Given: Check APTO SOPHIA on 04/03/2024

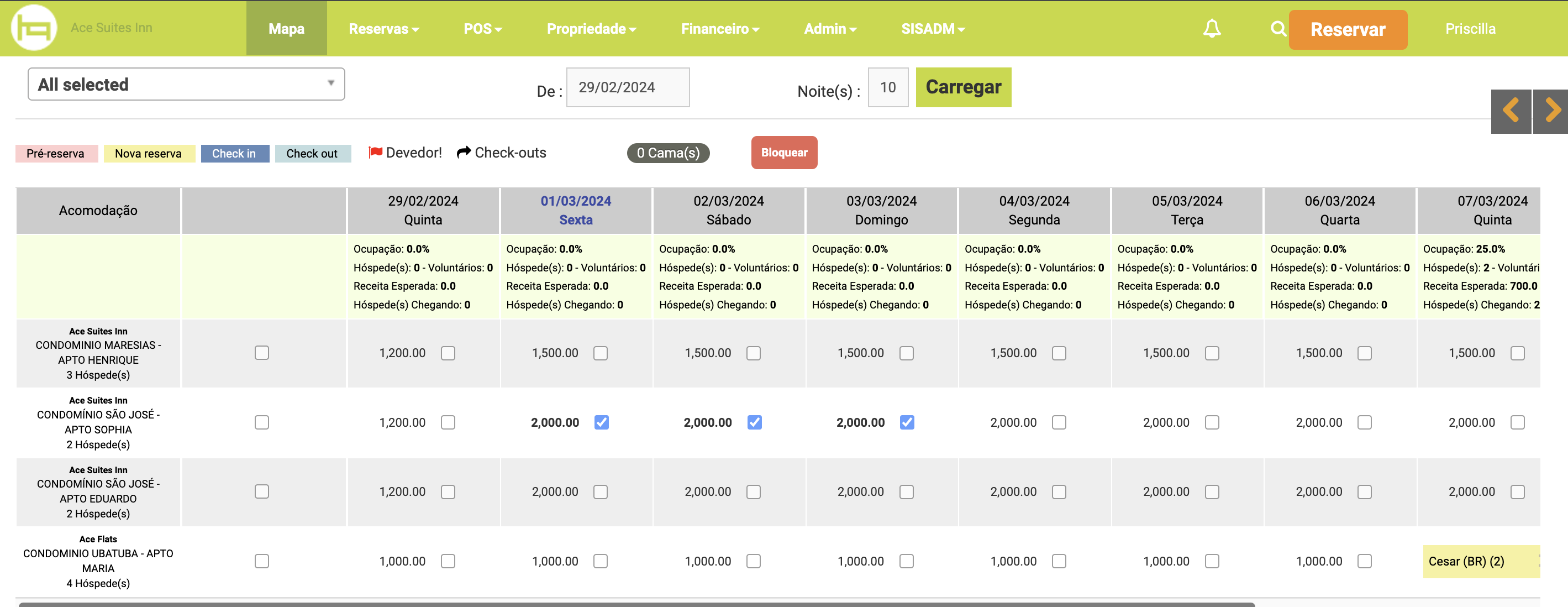Looking at the screenshot, I should [x=1059, y=422].
